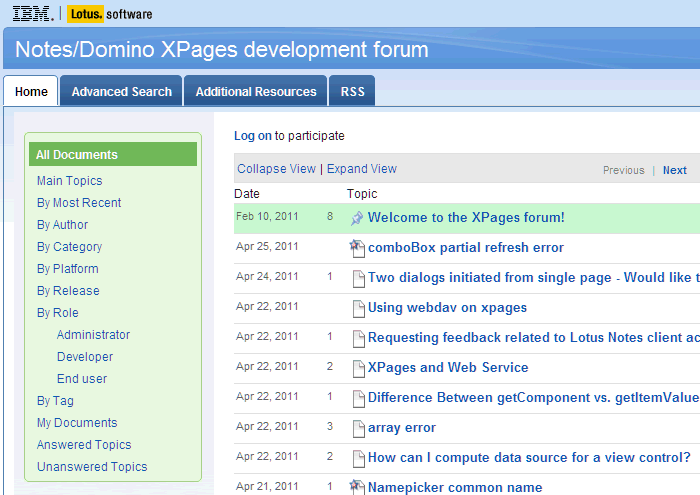Click reply count 8 on Welcome row
Image resolution: width=700 pixels, height=495 pixels.
330,216
